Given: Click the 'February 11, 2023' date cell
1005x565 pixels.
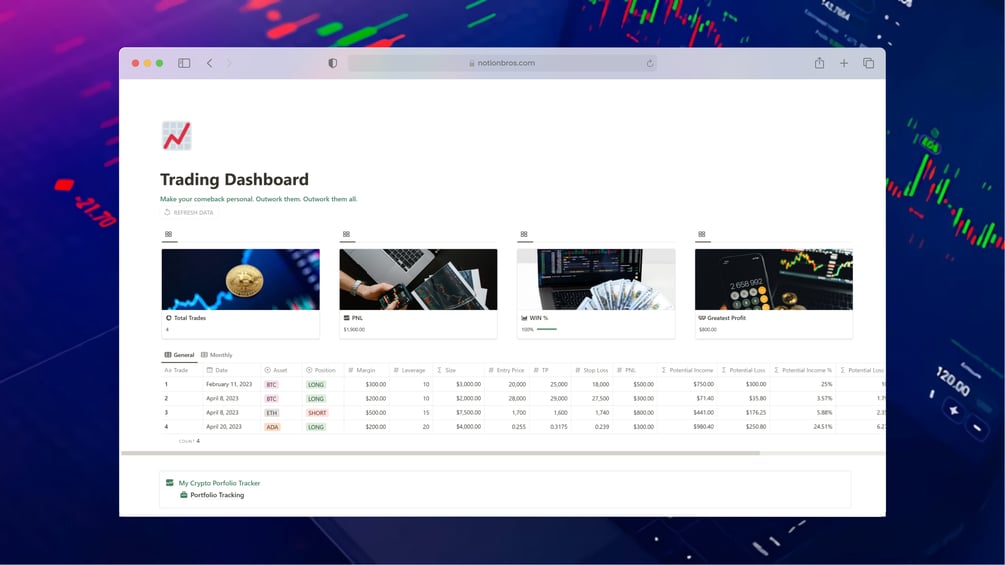Looking at the screenshot, I should coord(229,384).
